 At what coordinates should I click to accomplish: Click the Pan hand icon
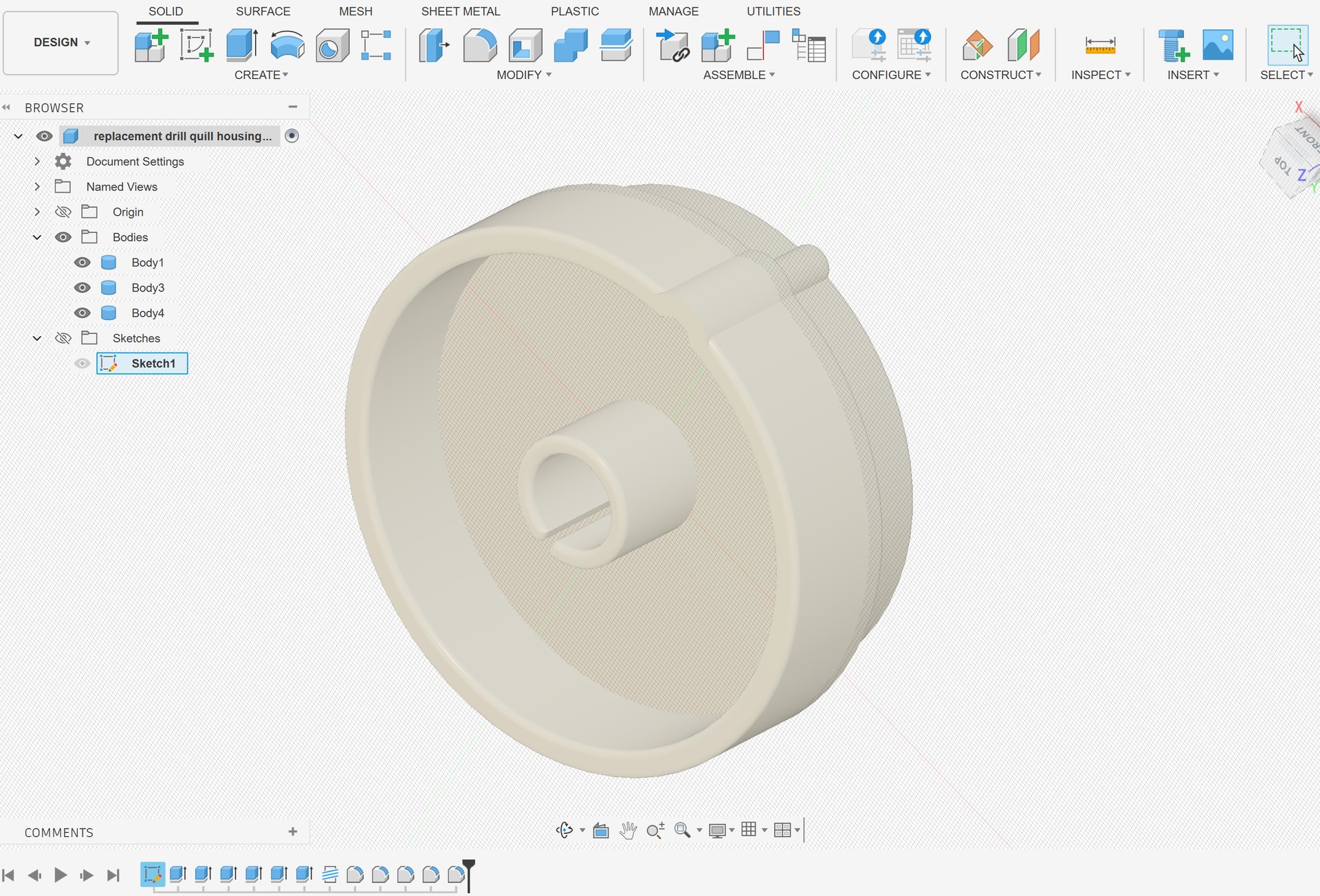tap(628, 830)
